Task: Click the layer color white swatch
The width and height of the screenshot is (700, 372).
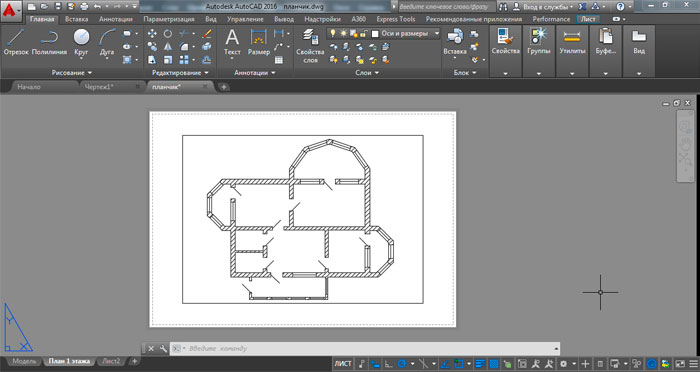Action: [x=375, y=34]
